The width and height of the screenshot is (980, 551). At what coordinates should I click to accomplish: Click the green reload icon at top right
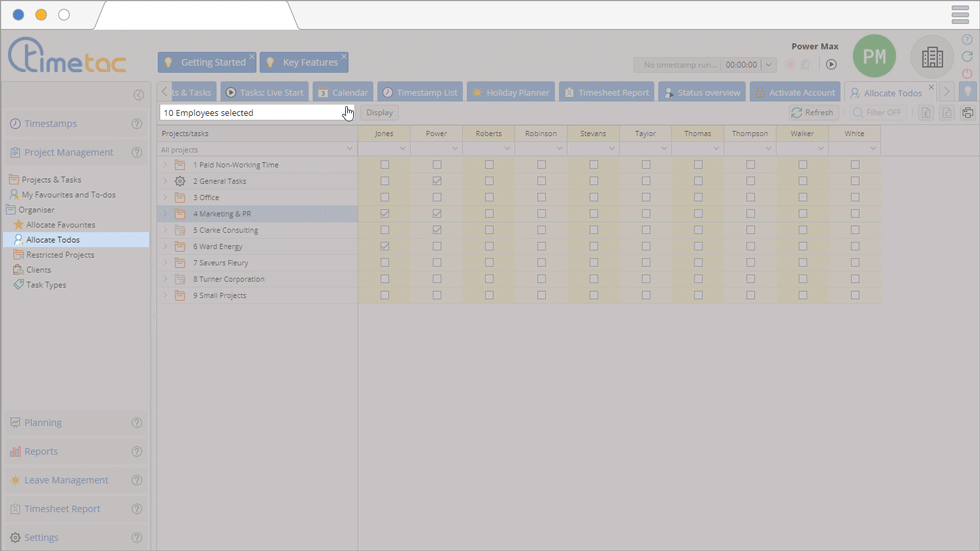tap(967, 57)
